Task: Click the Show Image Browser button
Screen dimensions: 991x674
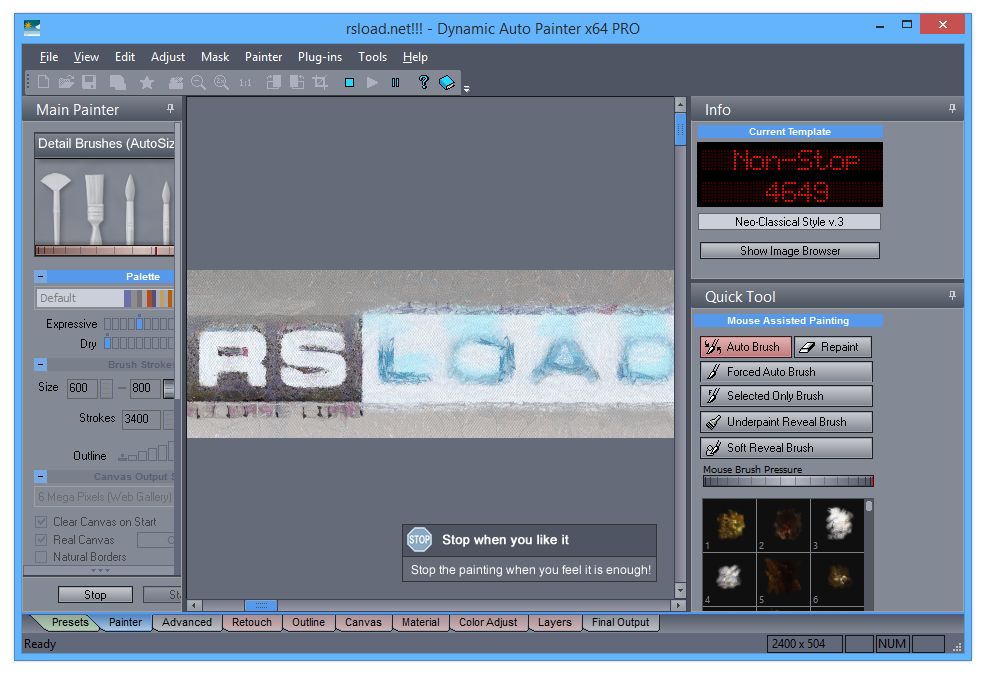Action: point(789,251)
